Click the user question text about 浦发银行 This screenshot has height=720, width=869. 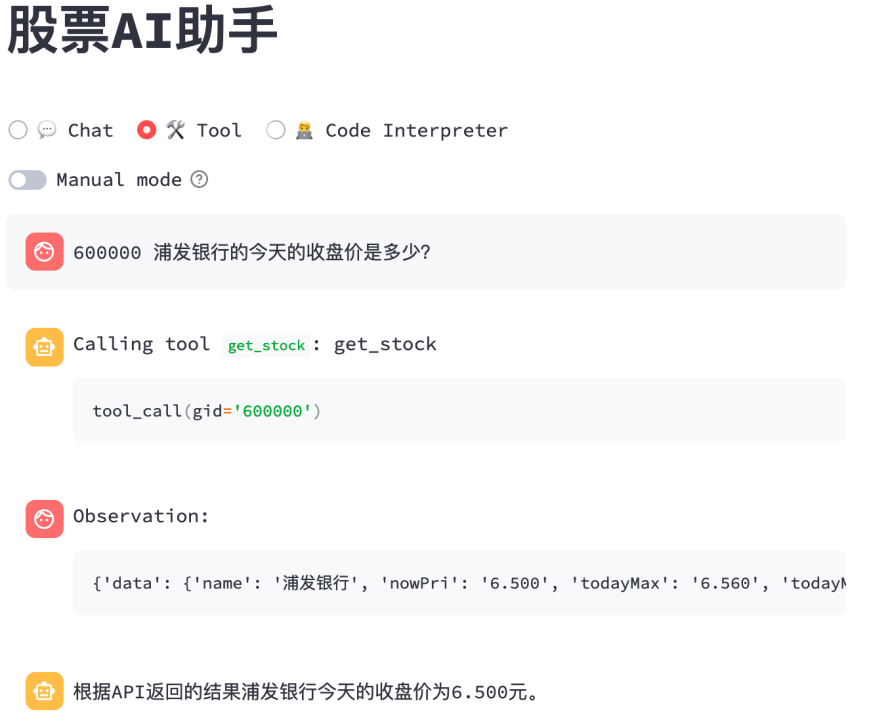coord(252,252)
